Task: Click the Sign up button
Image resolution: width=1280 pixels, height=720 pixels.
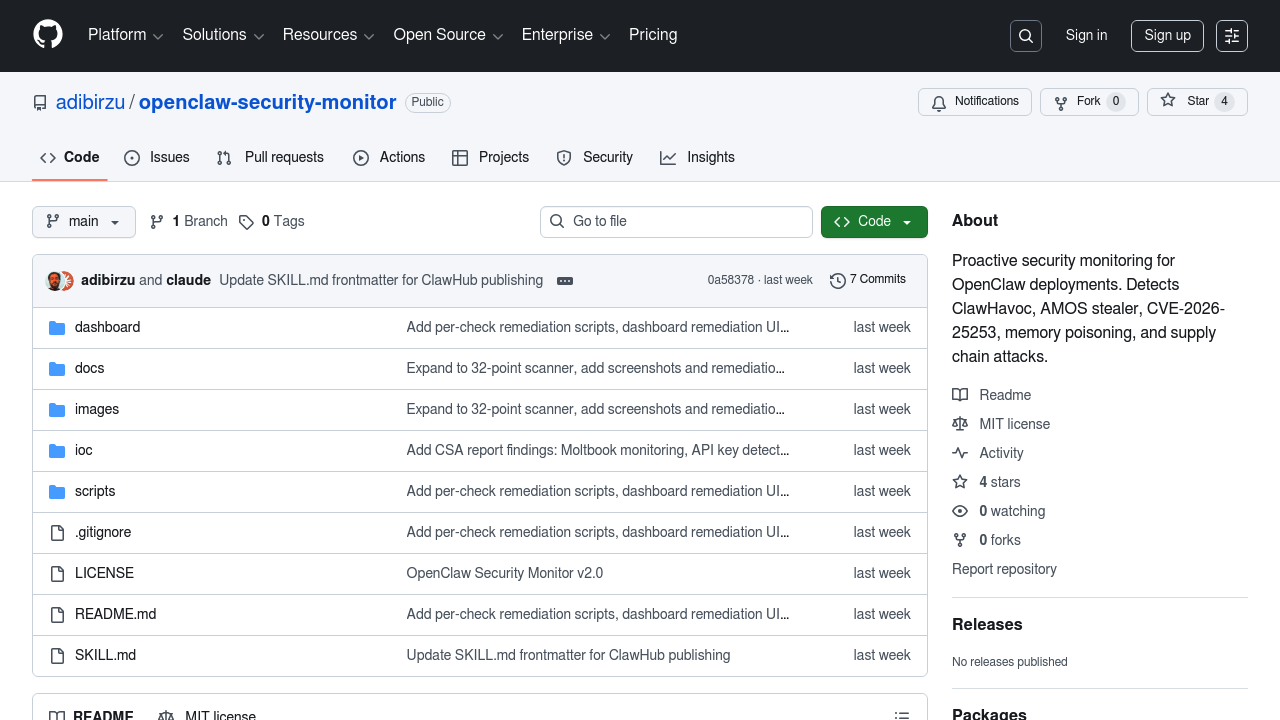Action: 1167,36
